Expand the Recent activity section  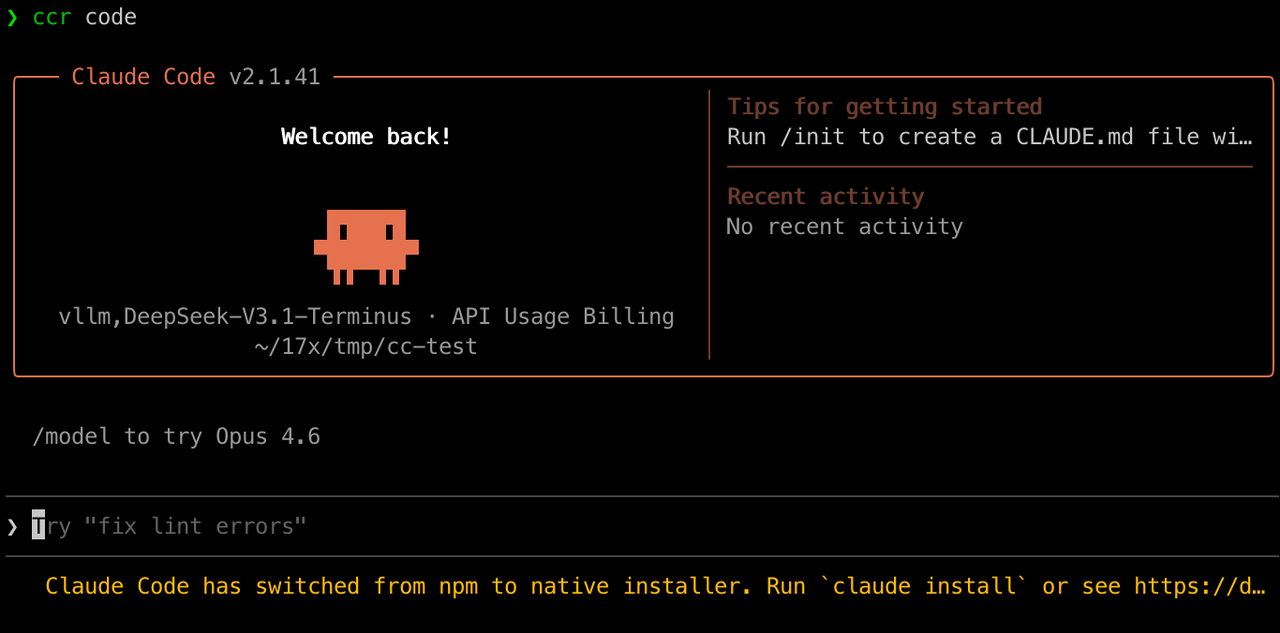pos(825,196)
